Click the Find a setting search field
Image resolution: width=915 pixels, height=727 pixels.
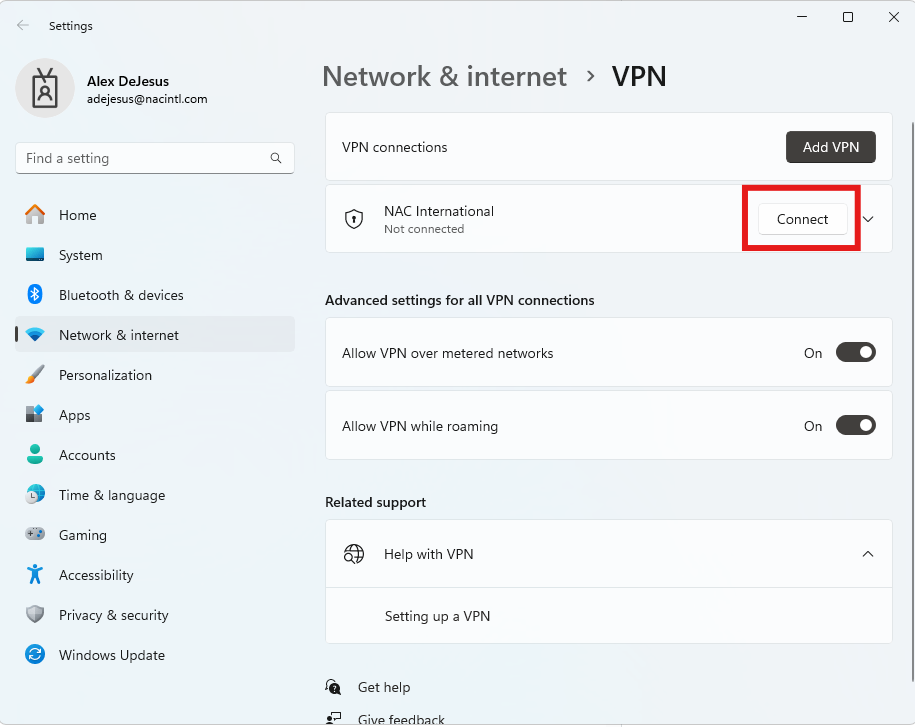coord(150,158)
